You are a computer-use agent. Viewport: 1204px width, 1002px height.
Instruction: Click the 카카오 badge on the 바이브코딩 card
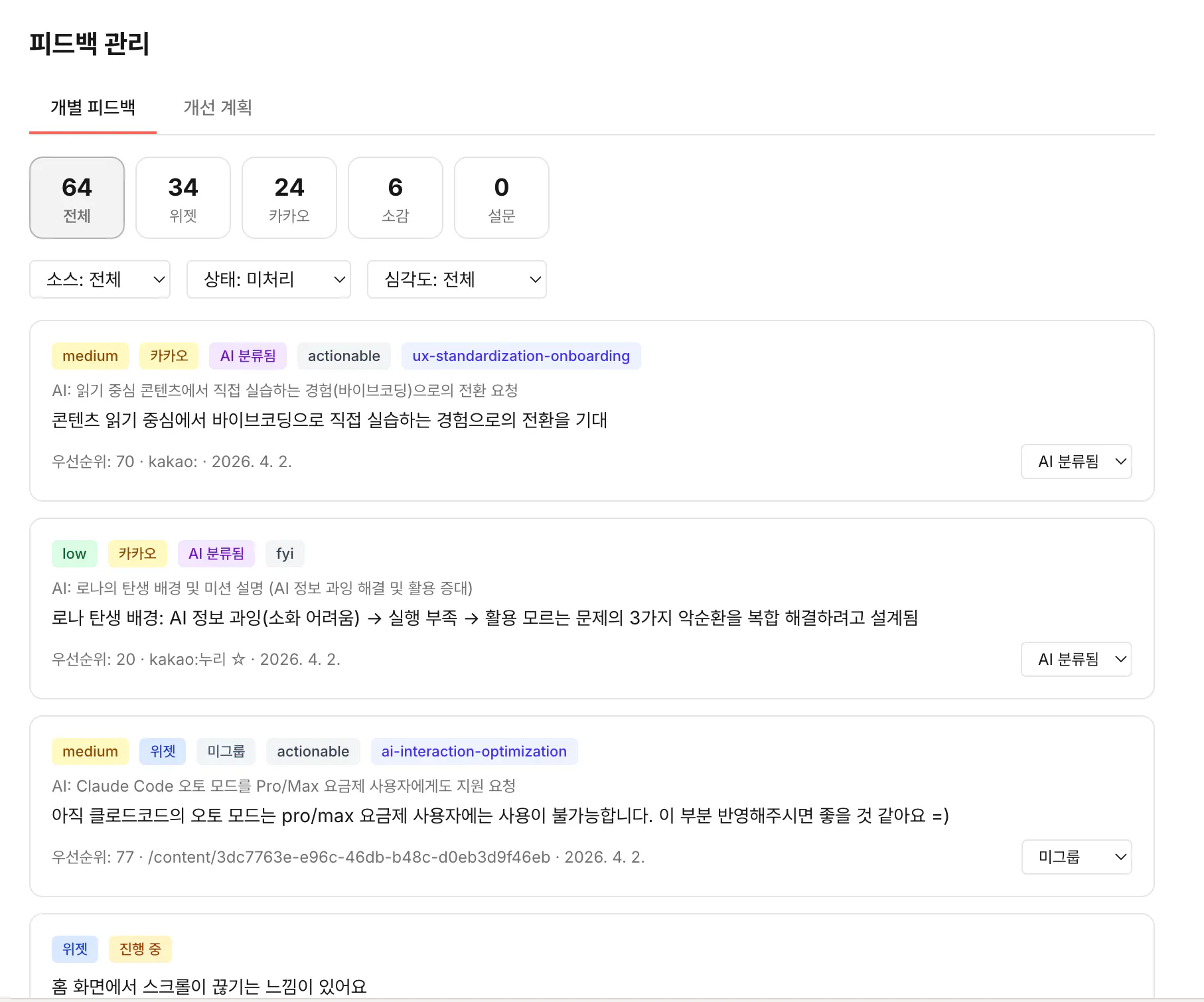pos(169,356)
